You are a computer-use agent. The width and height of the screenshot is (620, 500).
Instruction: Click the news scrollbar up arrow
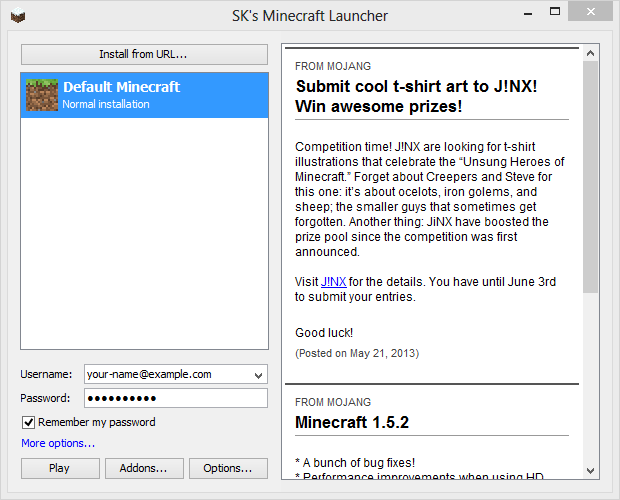coord(590,53)
